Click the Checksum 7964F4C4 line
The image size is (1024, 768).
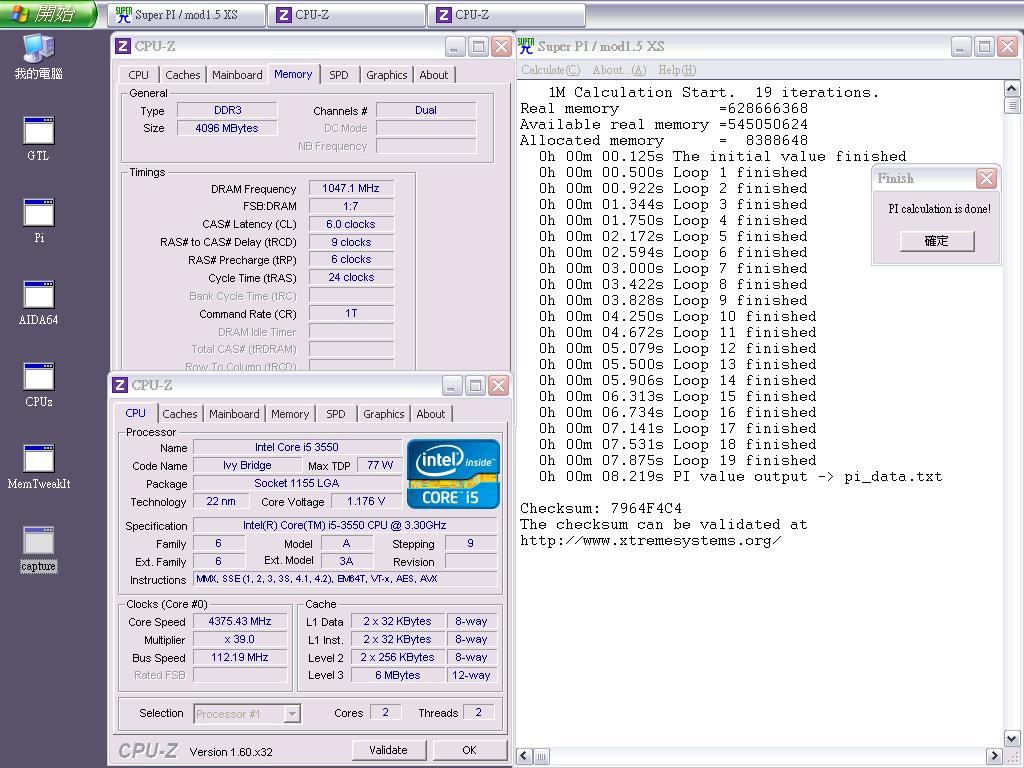pos(601,508)
